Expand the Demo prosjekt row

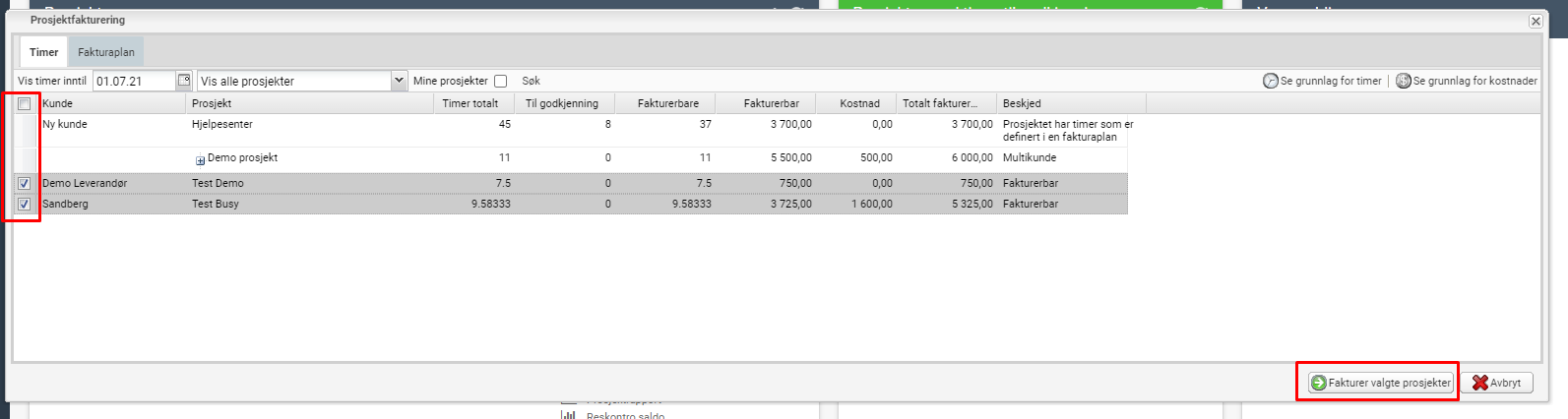200,160
